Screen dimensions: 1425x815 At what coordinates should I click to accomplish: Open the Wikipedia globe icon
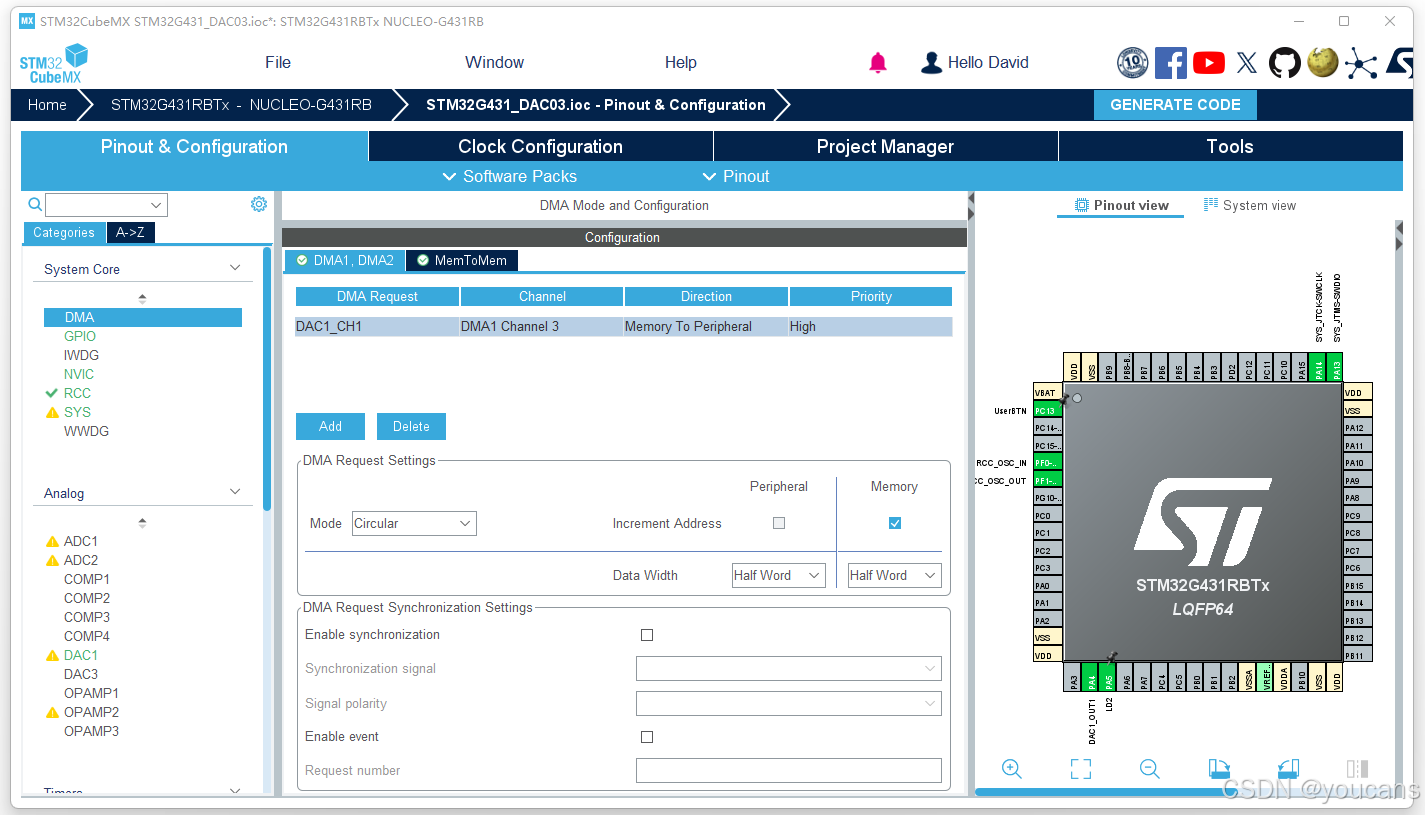click(x=1323, y=63)
